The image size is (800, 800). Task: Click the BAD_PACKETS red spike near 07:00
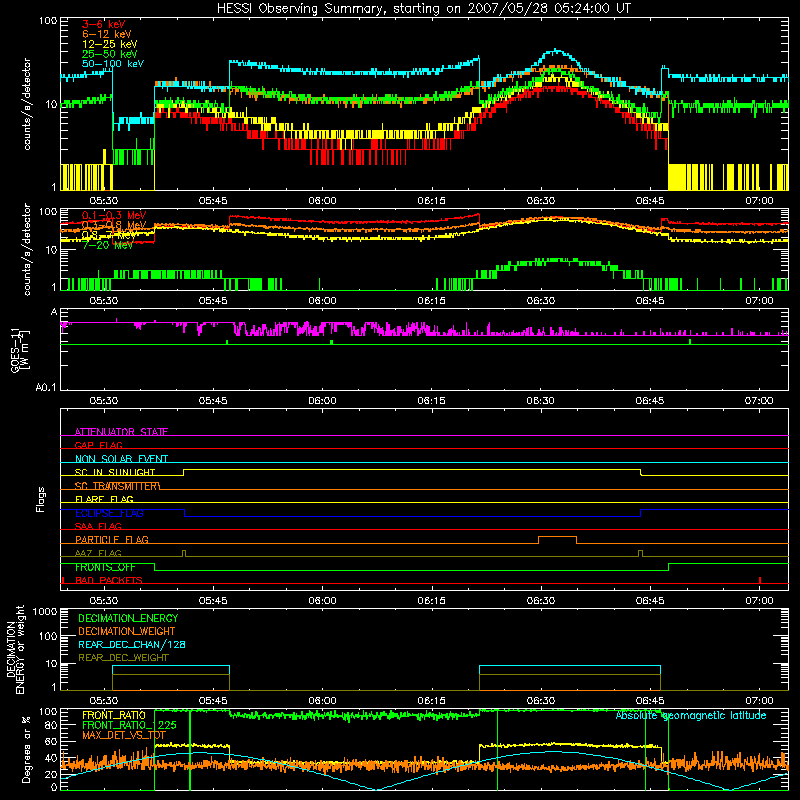(x=760, y=580)
